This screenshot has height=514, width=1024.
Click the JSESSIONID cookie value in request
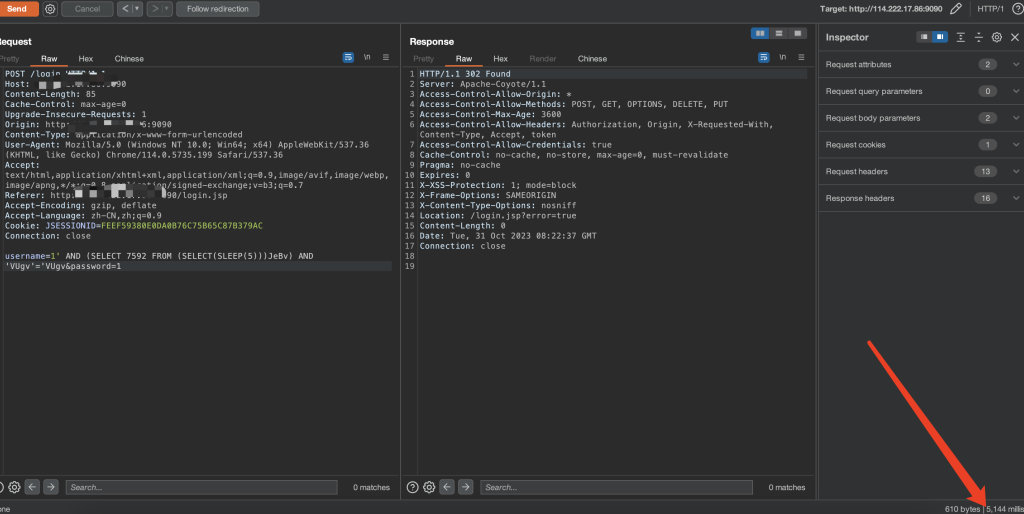click(182, 226)
